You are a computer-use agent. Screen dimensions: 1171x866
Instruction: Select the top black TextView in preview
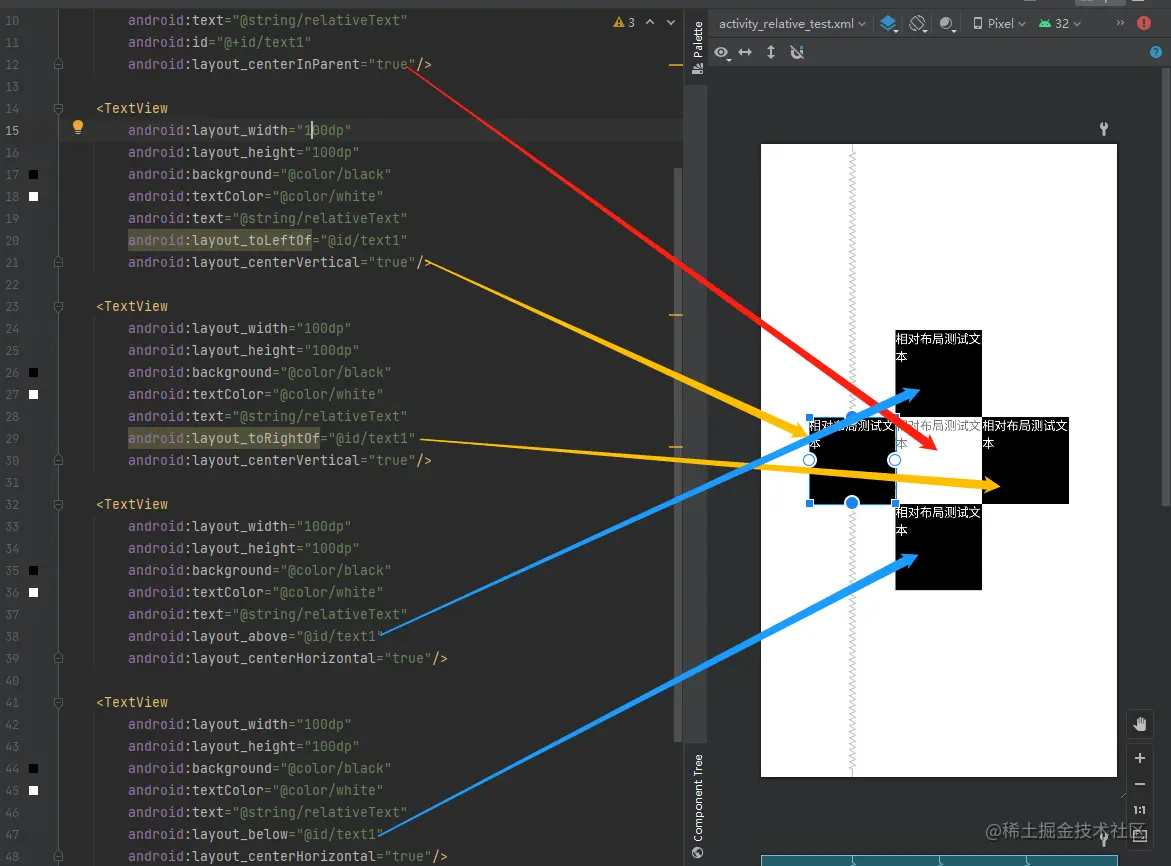(x=939, y=373)
